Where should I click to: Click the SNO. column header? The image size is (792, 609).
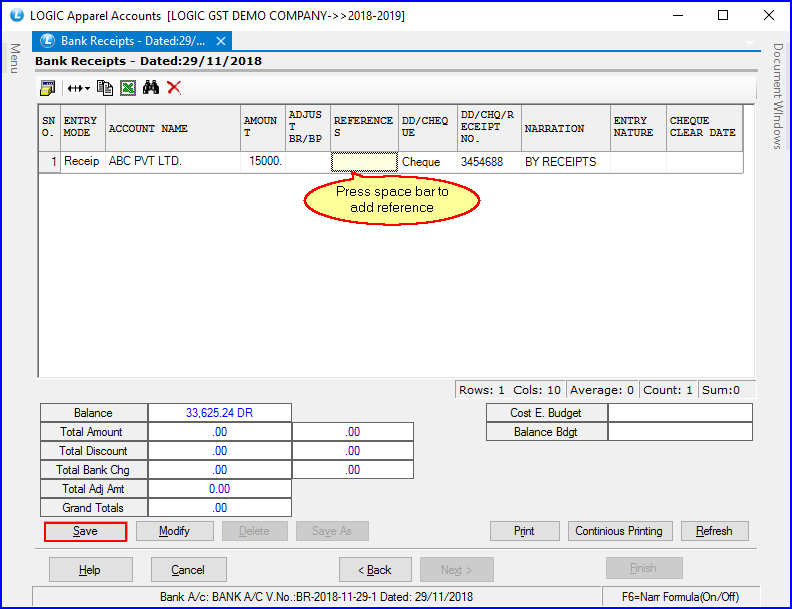(x=50, y=128)
